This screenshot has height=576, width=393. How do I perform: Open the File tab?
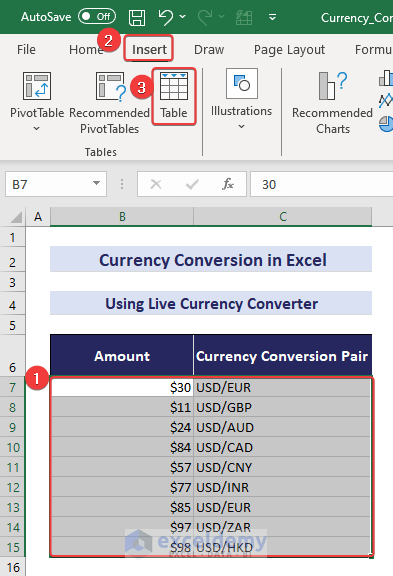pyautogui.click(x=26, y=49)
